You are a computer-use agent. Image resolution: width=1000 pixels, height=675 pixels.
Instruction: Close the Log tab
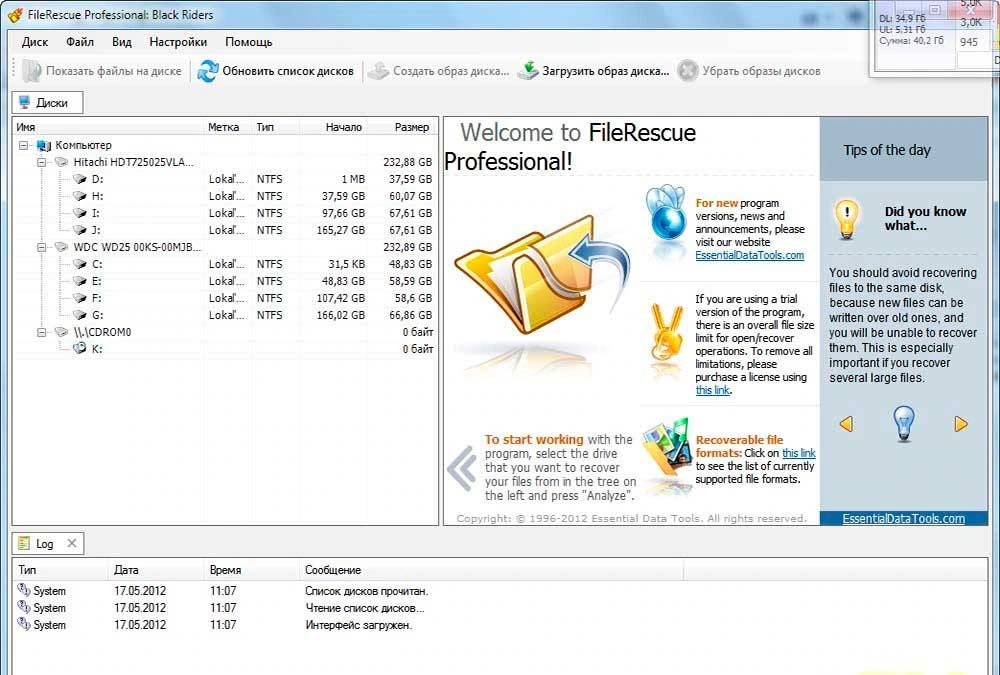click(x=72, y=543)
